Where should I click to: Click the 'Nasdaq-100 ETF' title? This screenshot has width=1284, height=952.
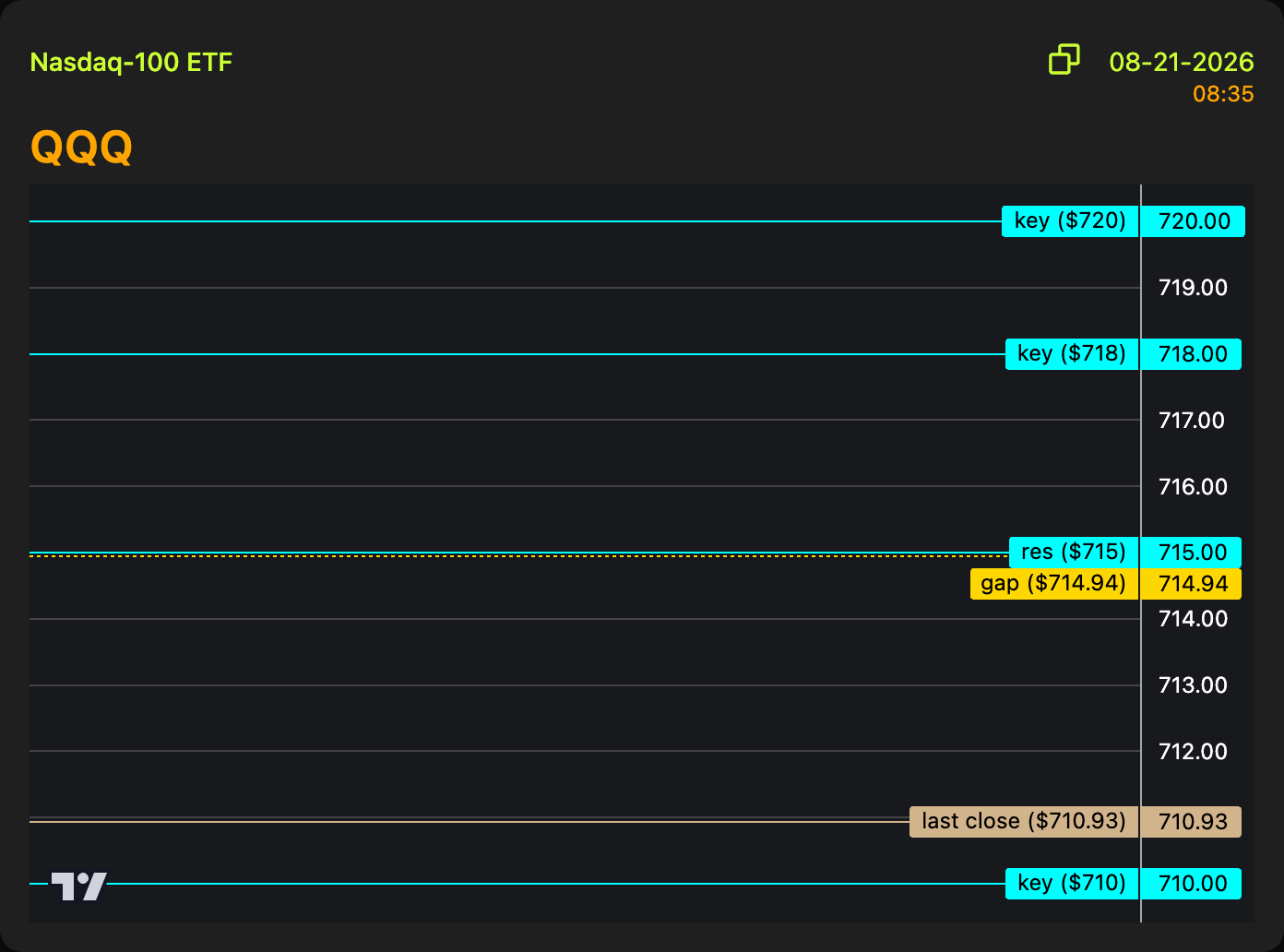click(x=131, y=63)
